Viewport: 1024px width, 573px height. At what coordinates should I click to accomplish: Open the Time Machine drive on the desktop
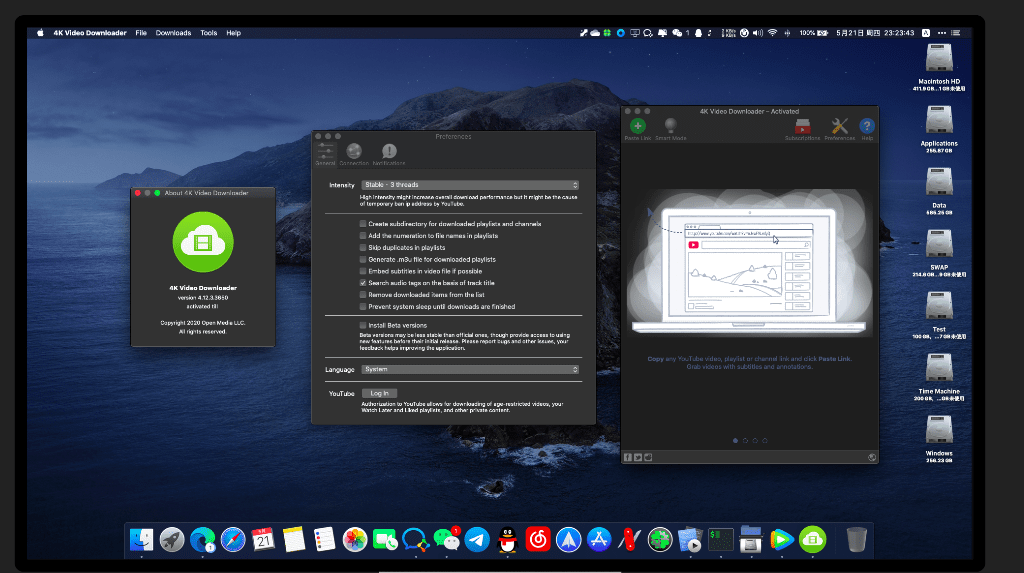[x=939, y=370]
